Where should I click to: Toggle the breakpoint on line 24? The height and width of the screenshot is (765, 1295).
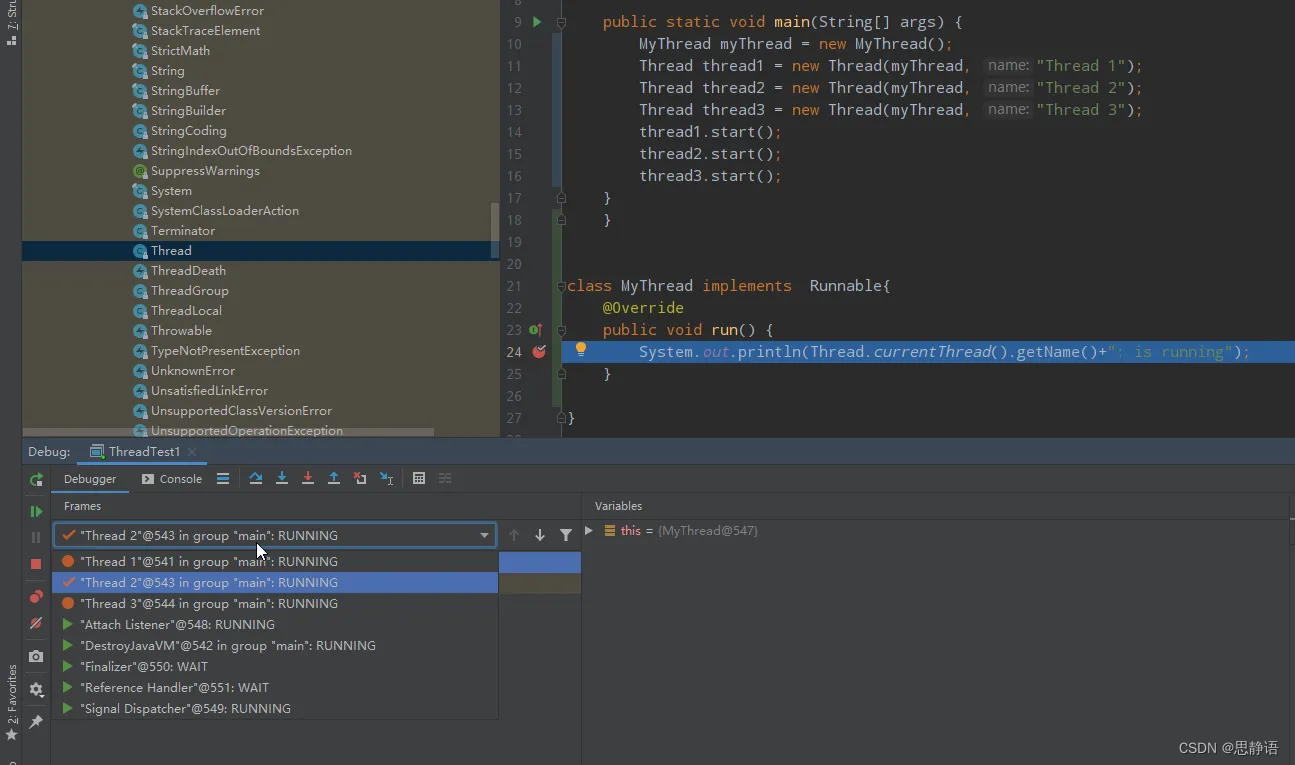click(x=539, y=352)
